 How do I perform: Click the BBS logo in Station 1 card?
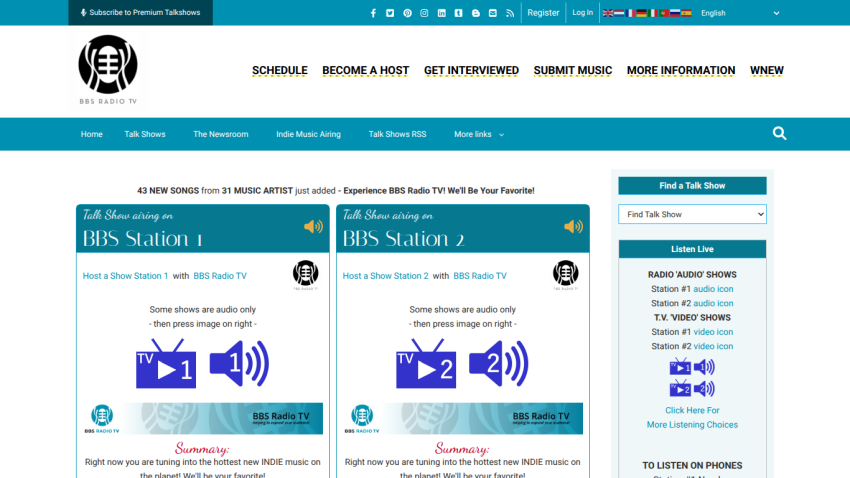306,275
